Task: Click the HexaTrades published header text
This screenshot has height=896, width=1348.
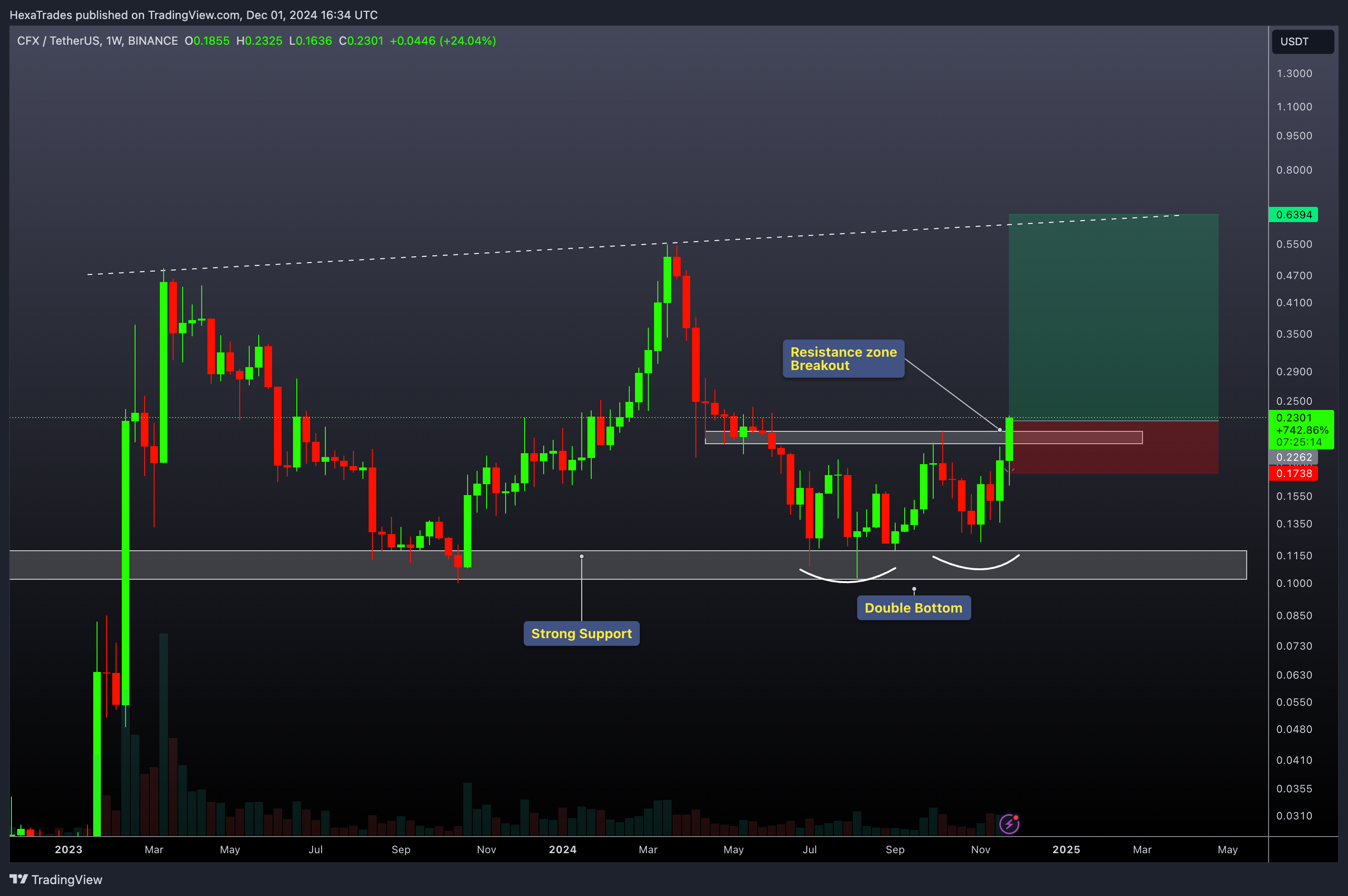Action: click(194, 15)
